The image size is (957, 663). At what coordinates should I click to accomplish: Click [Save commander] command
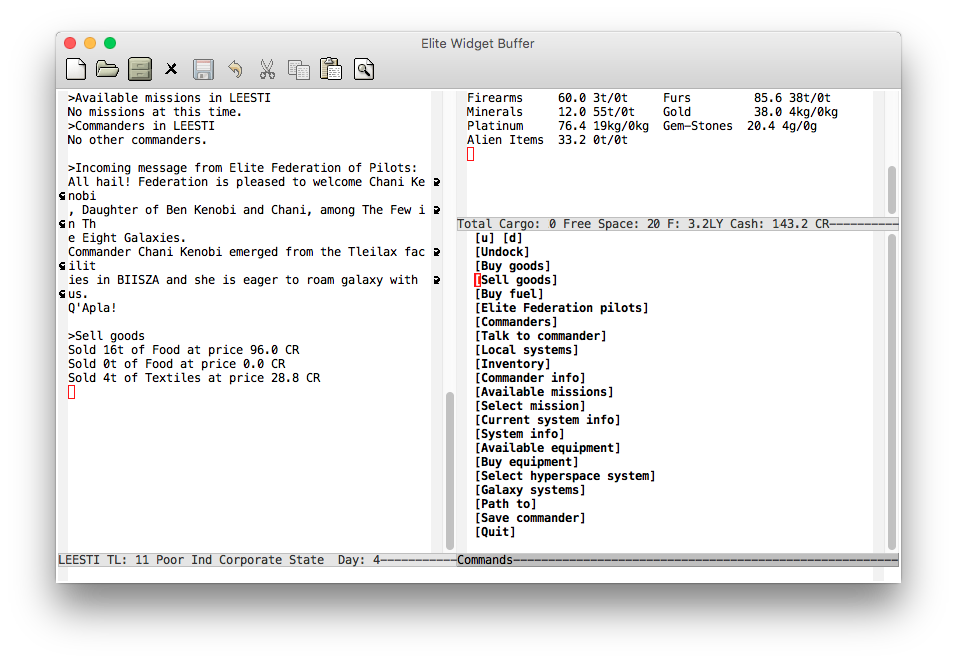(530, 518)
